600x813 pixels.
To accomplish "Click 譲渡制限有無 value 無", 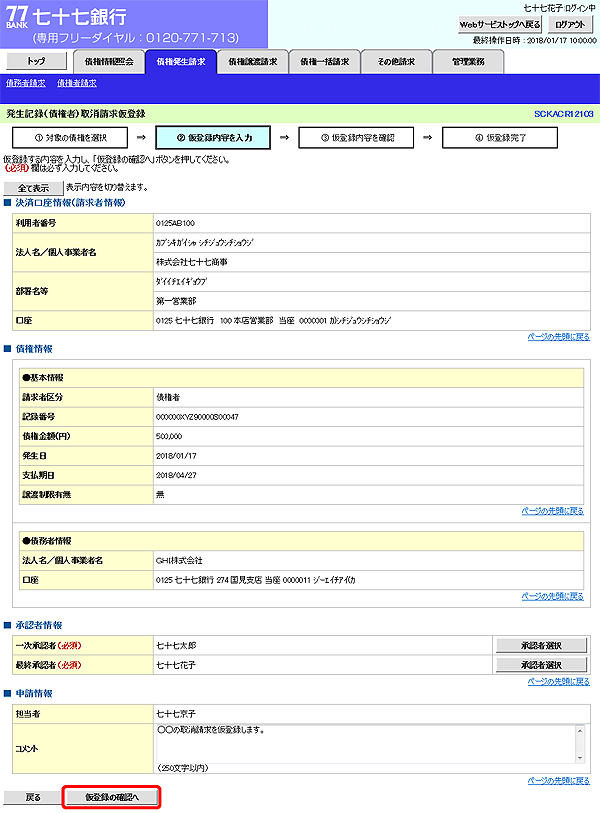I will click(x=160, y=495).
